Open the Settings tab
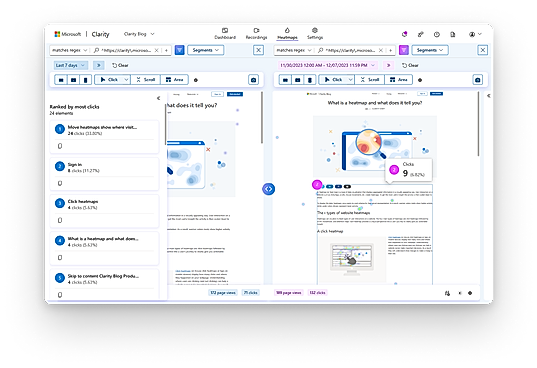Image resolution: width=537 pixels, height=368 pixels. click(315, 34)
